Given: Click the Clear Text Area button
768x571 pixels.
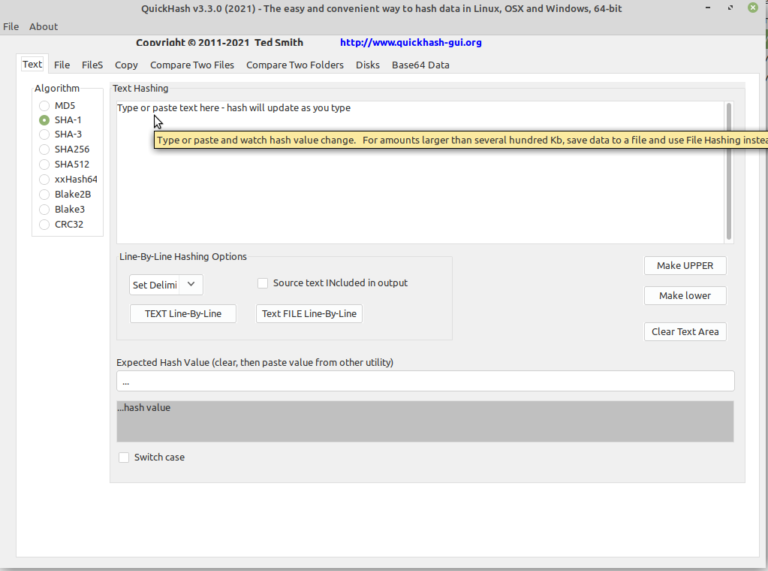Looking at the screenshot, I should pos(685,331).
